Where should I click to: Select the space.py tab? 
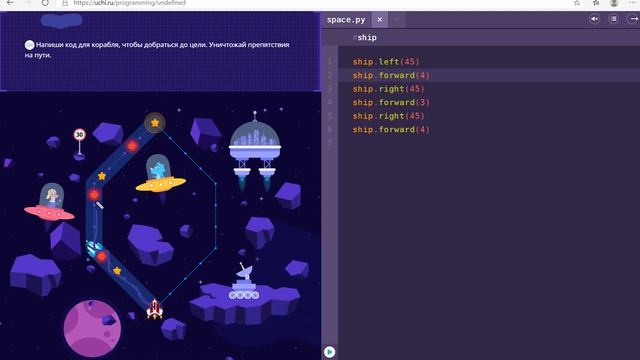346,20
